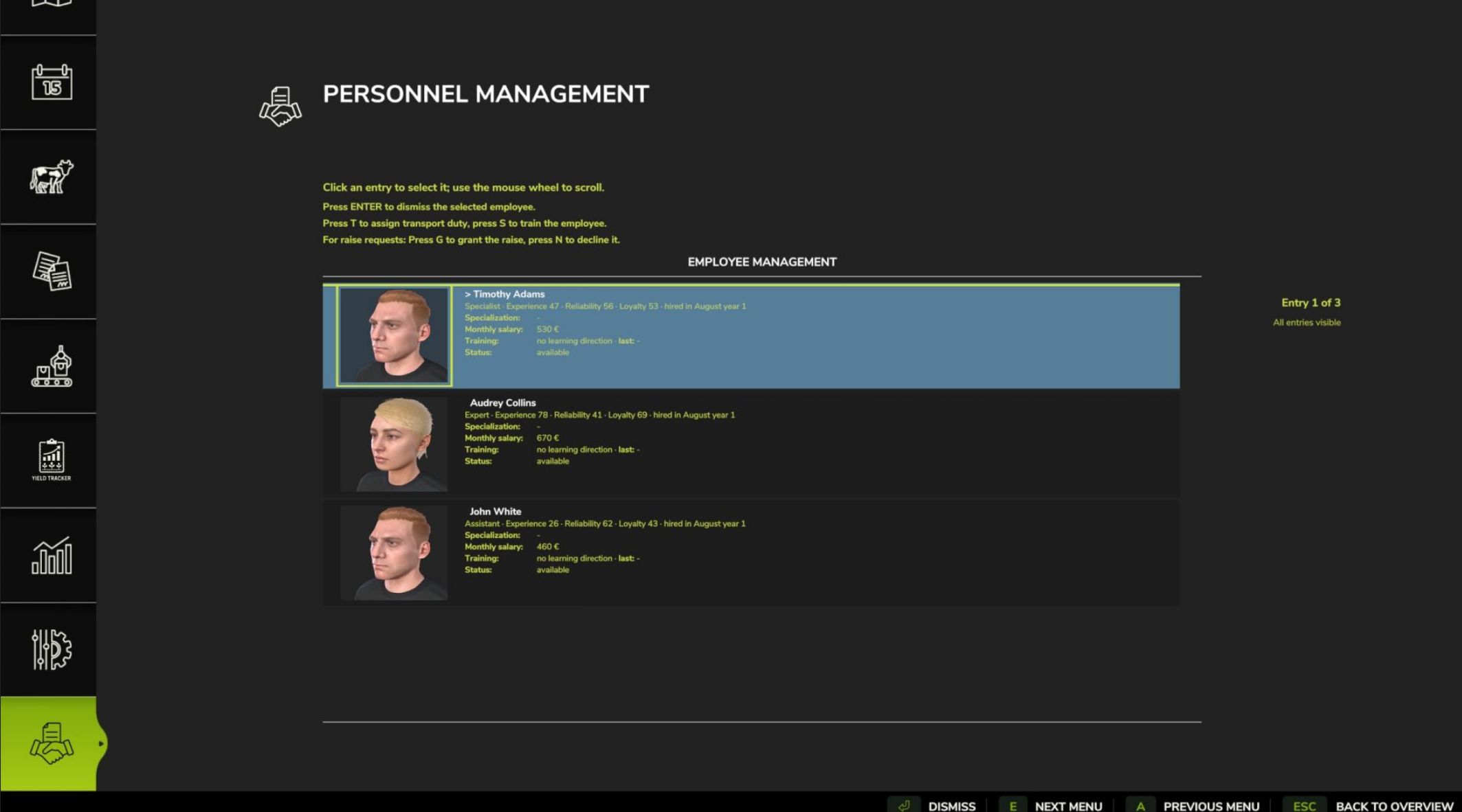Click the EMPLOYEE MANAGEMENT heading

click(762, 262)
